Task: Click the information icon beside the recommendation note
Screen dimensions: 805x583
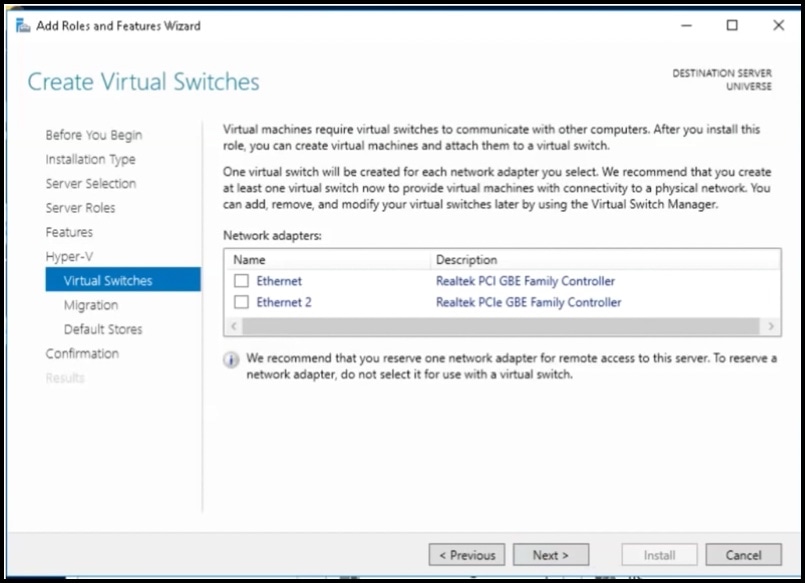Action: [x=230, y=359]
